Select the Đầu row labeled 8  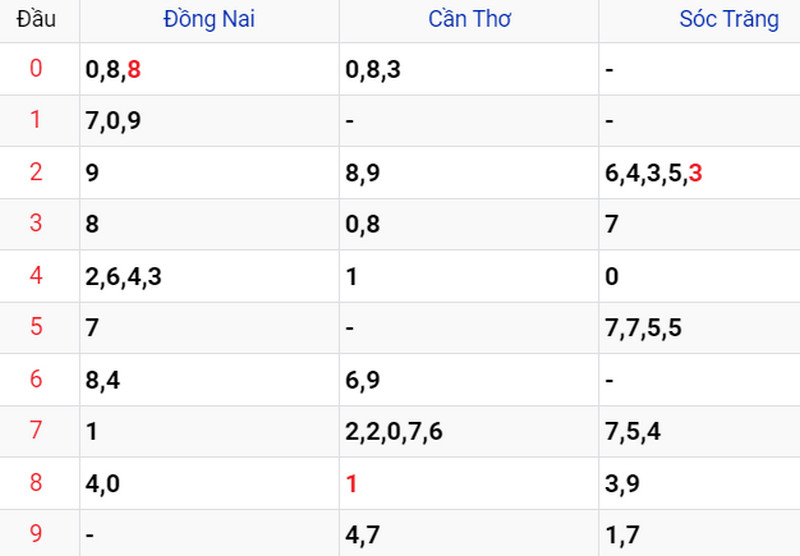[37, 484]
